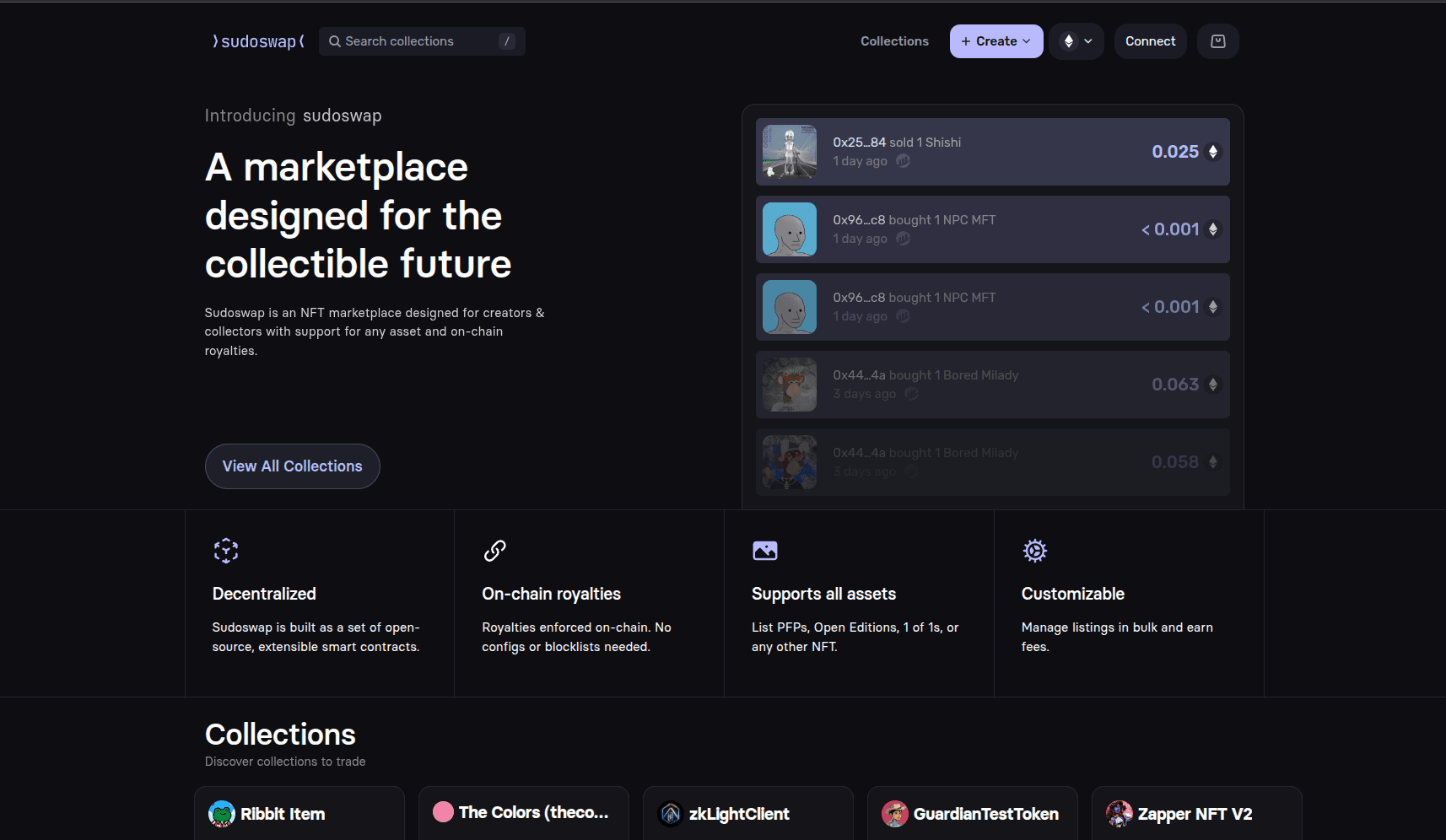Click View All Collections button
Image resolution: width=1446 pixels, height=840 pixels.
(293, 466)
